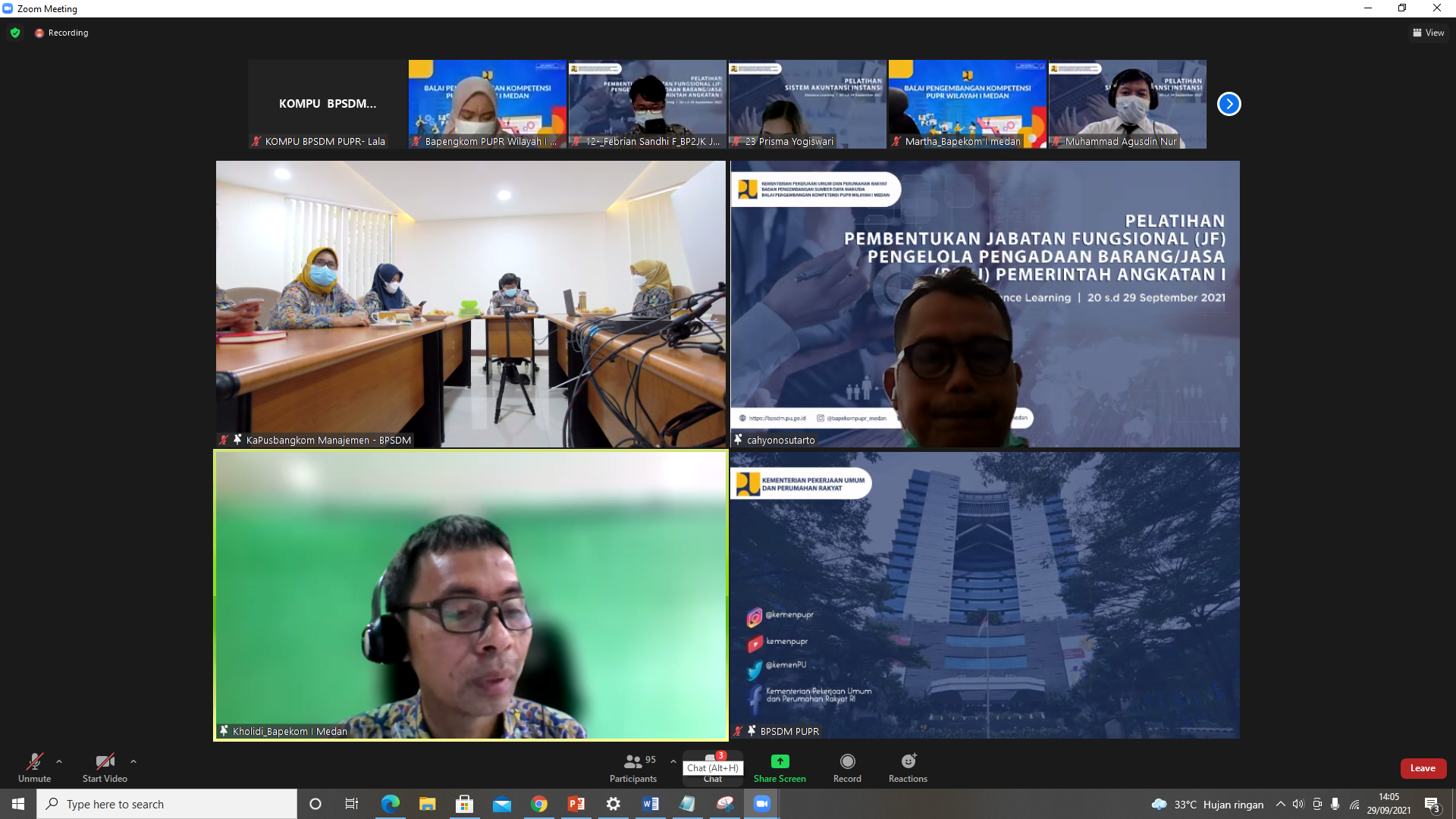Screen dimensions: 1456x819
Task: Select 12-_Febrian Sandhi thumbnail
Action: pyautogui.click(x=648, y=104)
